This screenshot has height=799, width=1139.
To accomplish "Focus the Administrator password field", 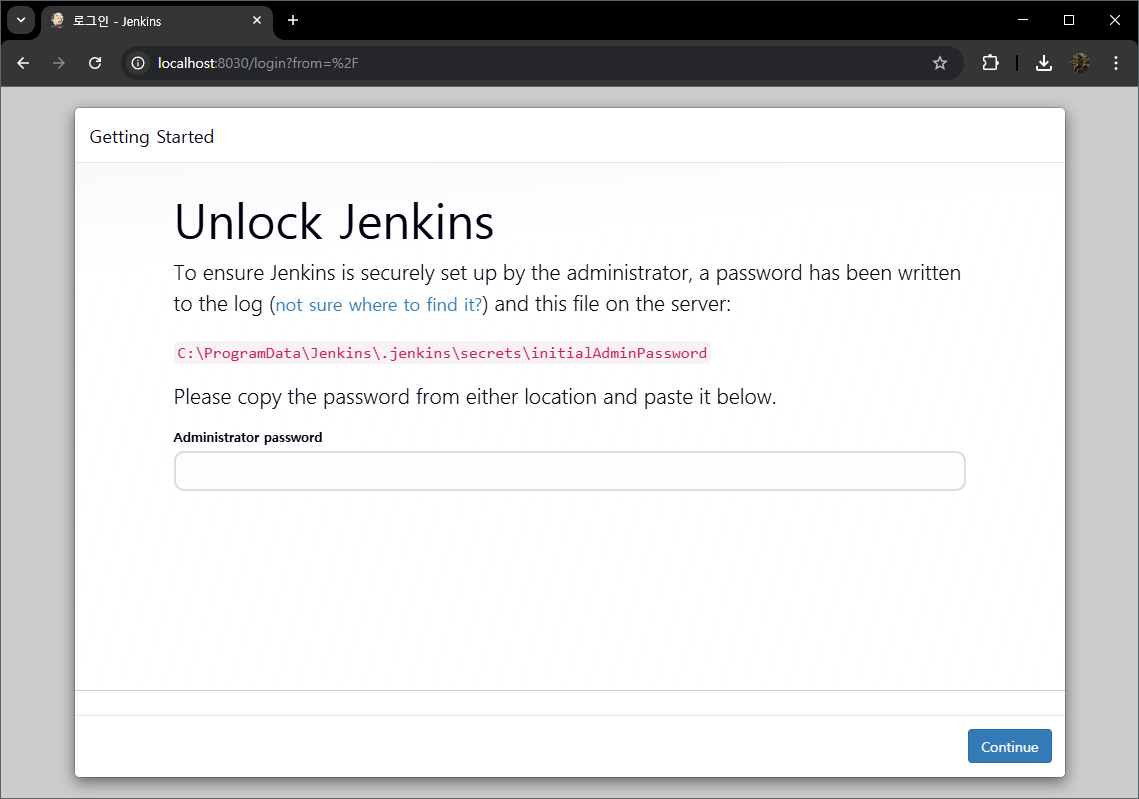I will [570, 471].
